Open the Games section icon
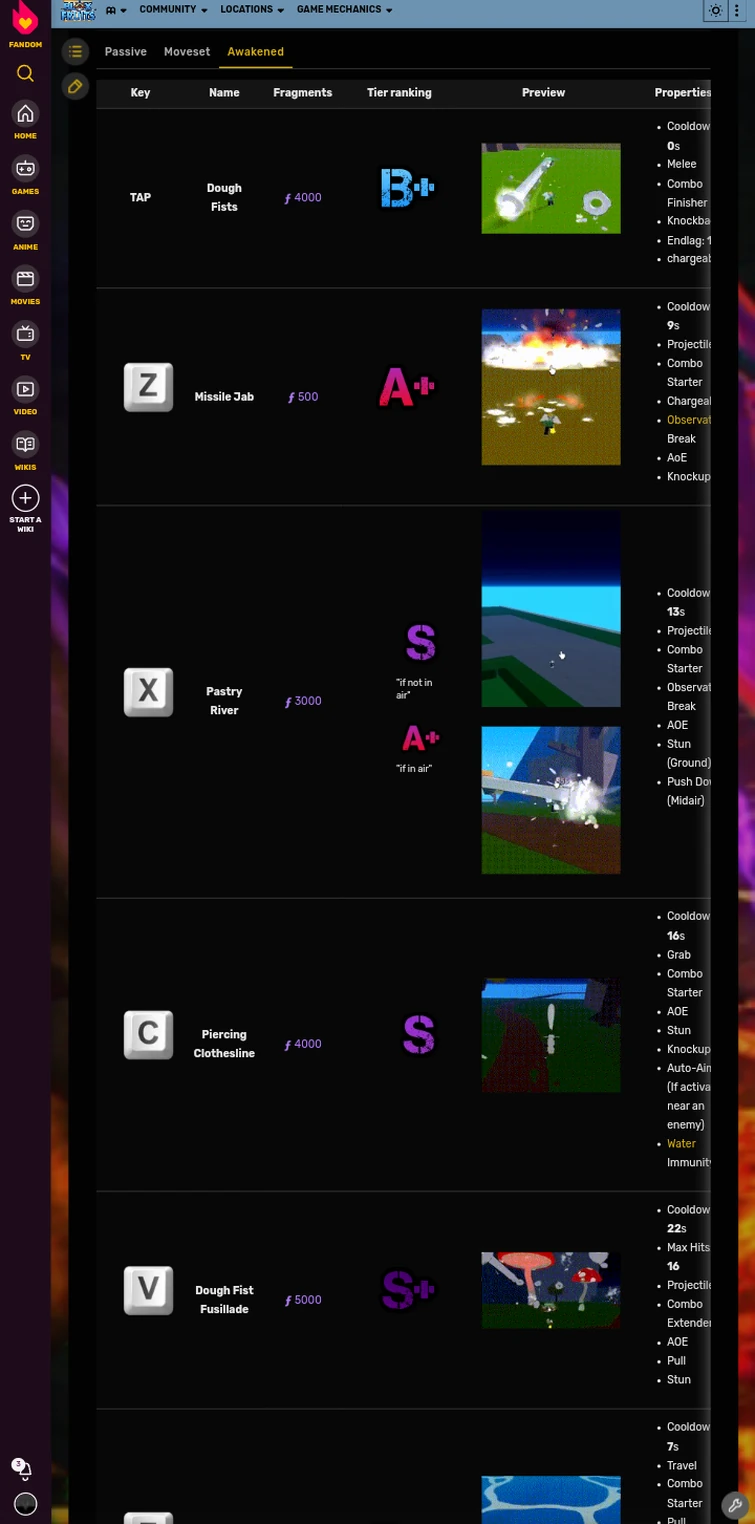This screenshot has width=755, height=1524. pos(25,168)
